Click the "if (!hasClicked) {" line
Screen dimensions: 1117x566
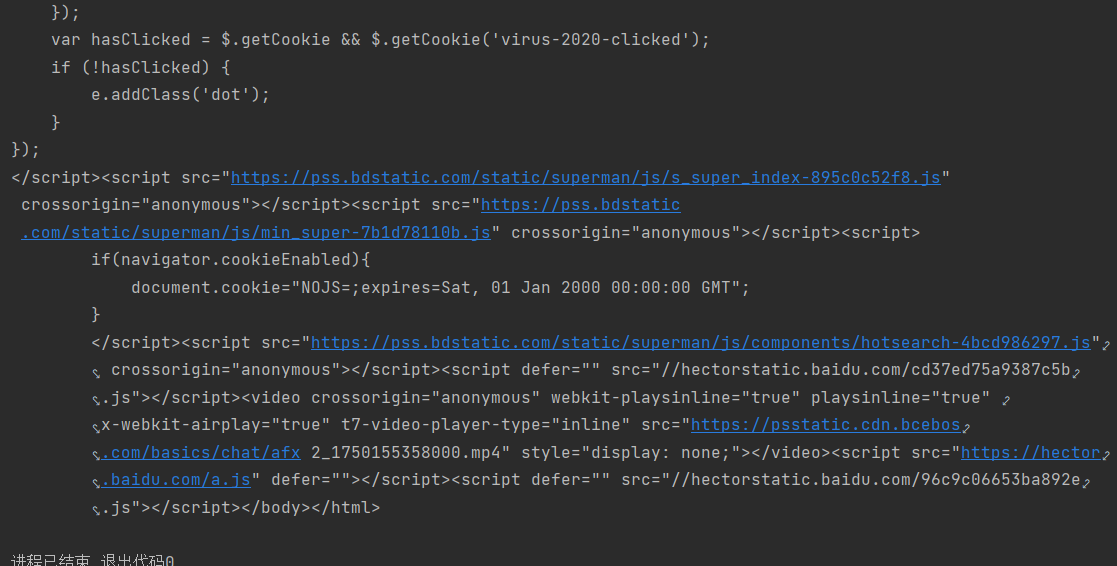point(140,68)
